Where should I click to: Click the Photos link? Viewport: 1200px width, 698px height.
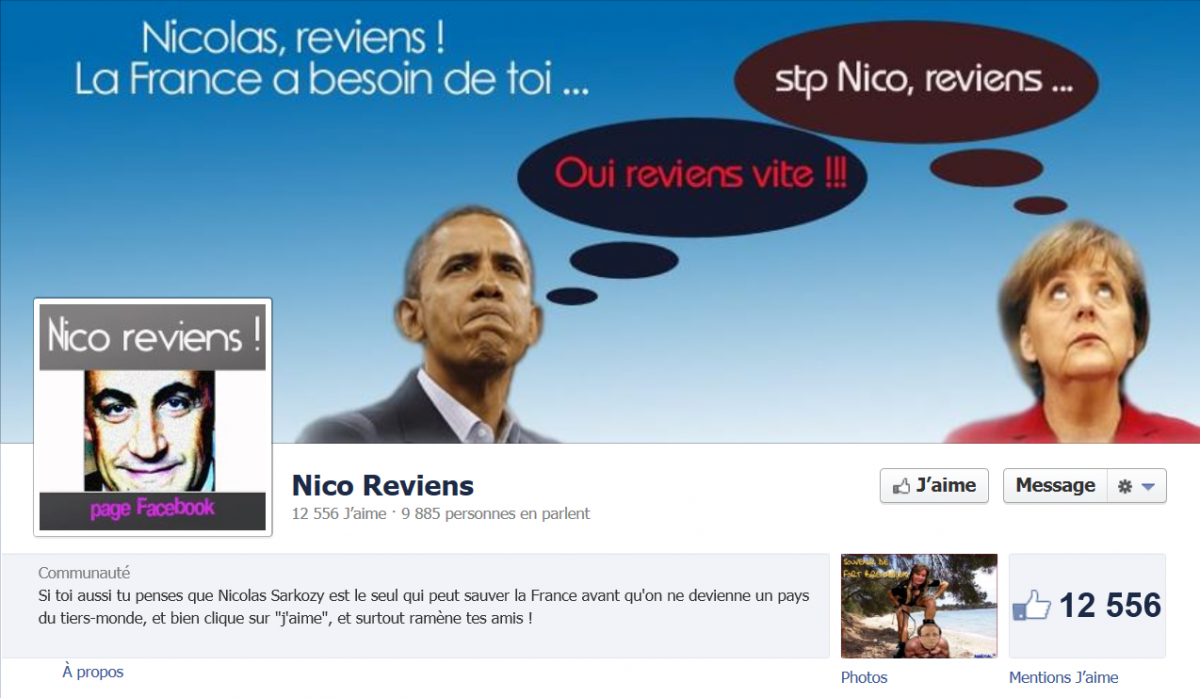coord(864,677)
